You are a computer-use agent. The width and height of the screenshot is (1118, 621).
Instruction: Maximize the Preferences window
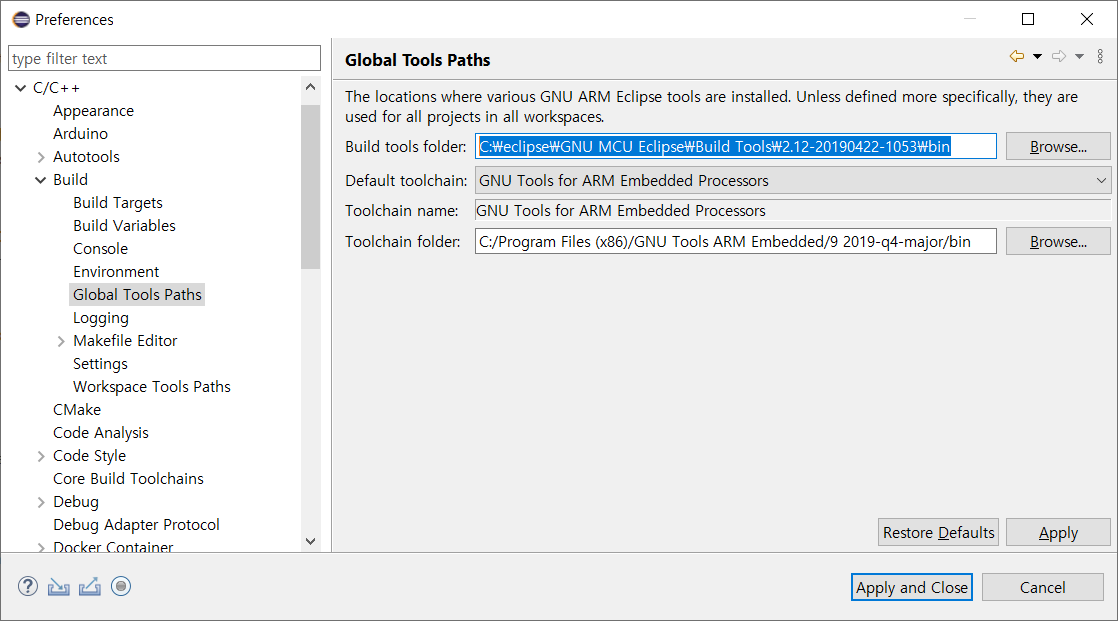[1028, 19]
